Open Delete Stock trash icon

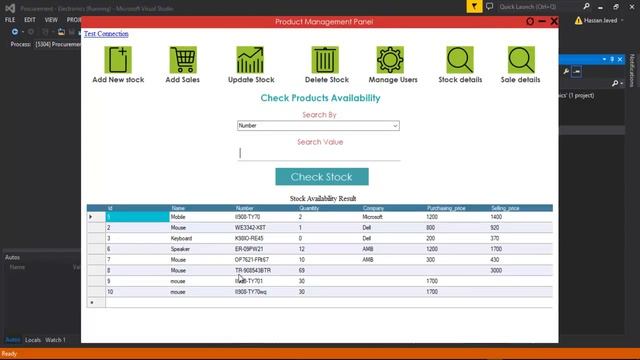tap(325, 60)
